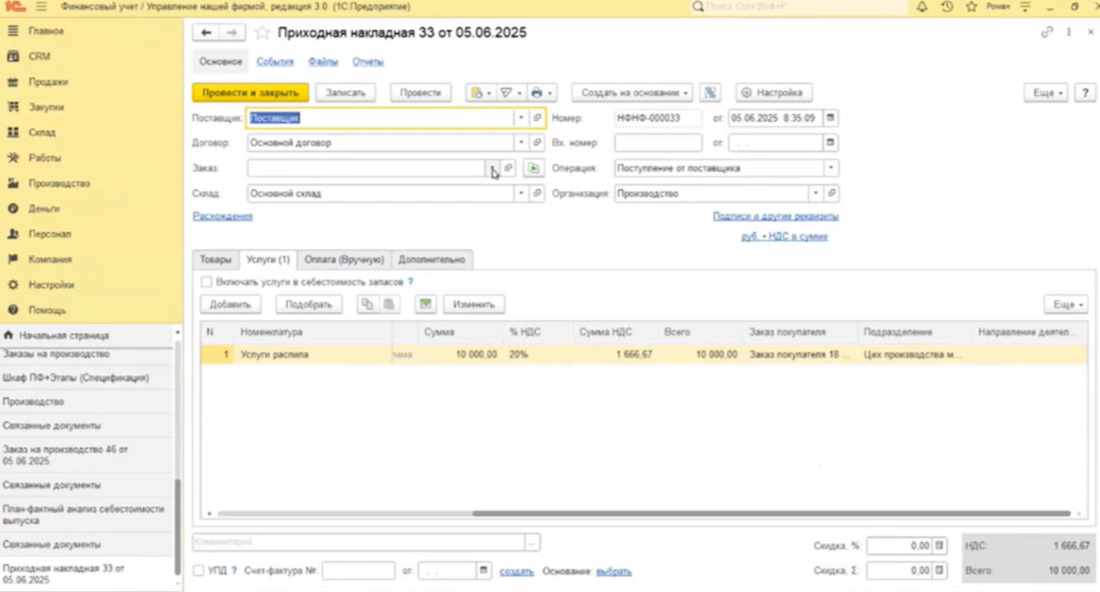Open the Расхождения link
Image resolution: width=1100 pixels, height=592 pixels.
coord(222,216)
